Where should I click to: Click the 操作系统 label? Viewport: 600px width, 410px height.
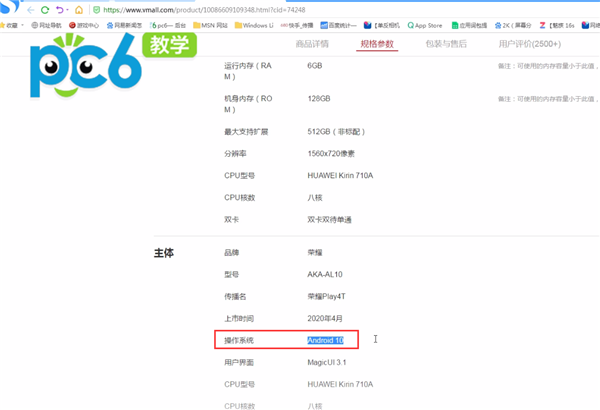click(239, 340)
